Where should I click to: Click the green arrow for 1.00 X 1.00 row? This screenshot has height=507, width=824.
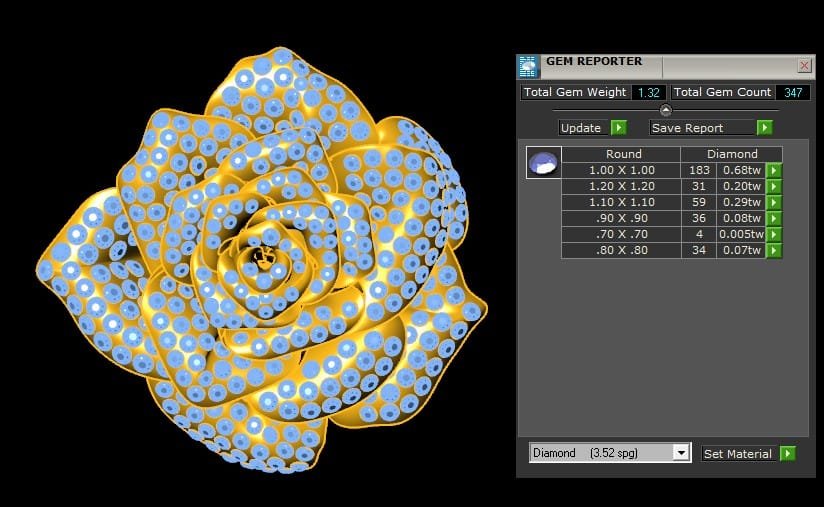[773, 171]
